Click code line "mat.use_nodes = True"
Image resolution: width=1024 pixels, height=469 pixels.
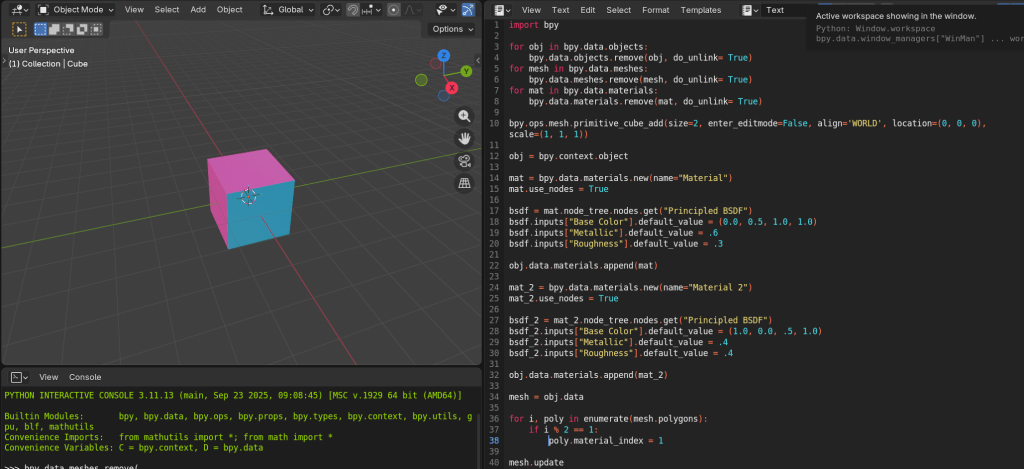coord(558,189)
